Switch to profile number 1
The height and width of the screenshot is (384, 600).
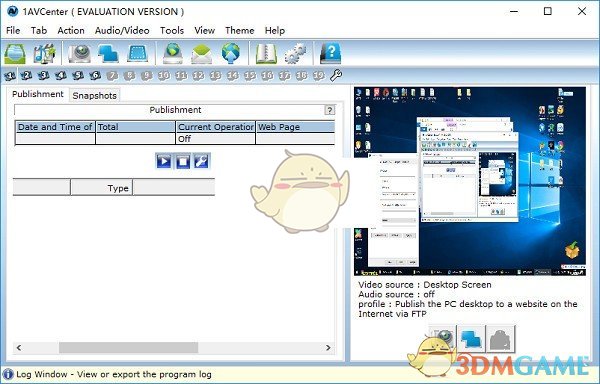point(10,76)
